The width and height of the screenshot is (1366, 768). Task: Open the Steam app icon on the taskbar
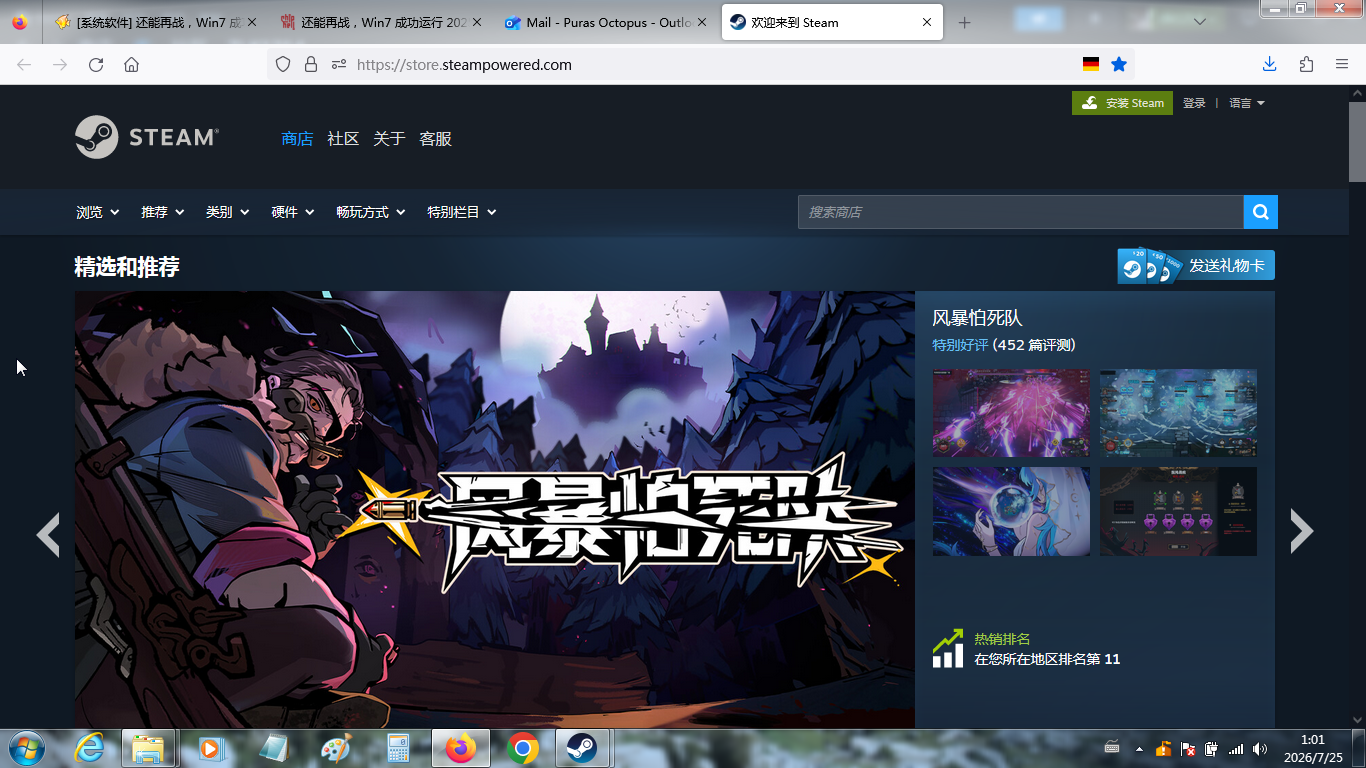click(584, 748)
